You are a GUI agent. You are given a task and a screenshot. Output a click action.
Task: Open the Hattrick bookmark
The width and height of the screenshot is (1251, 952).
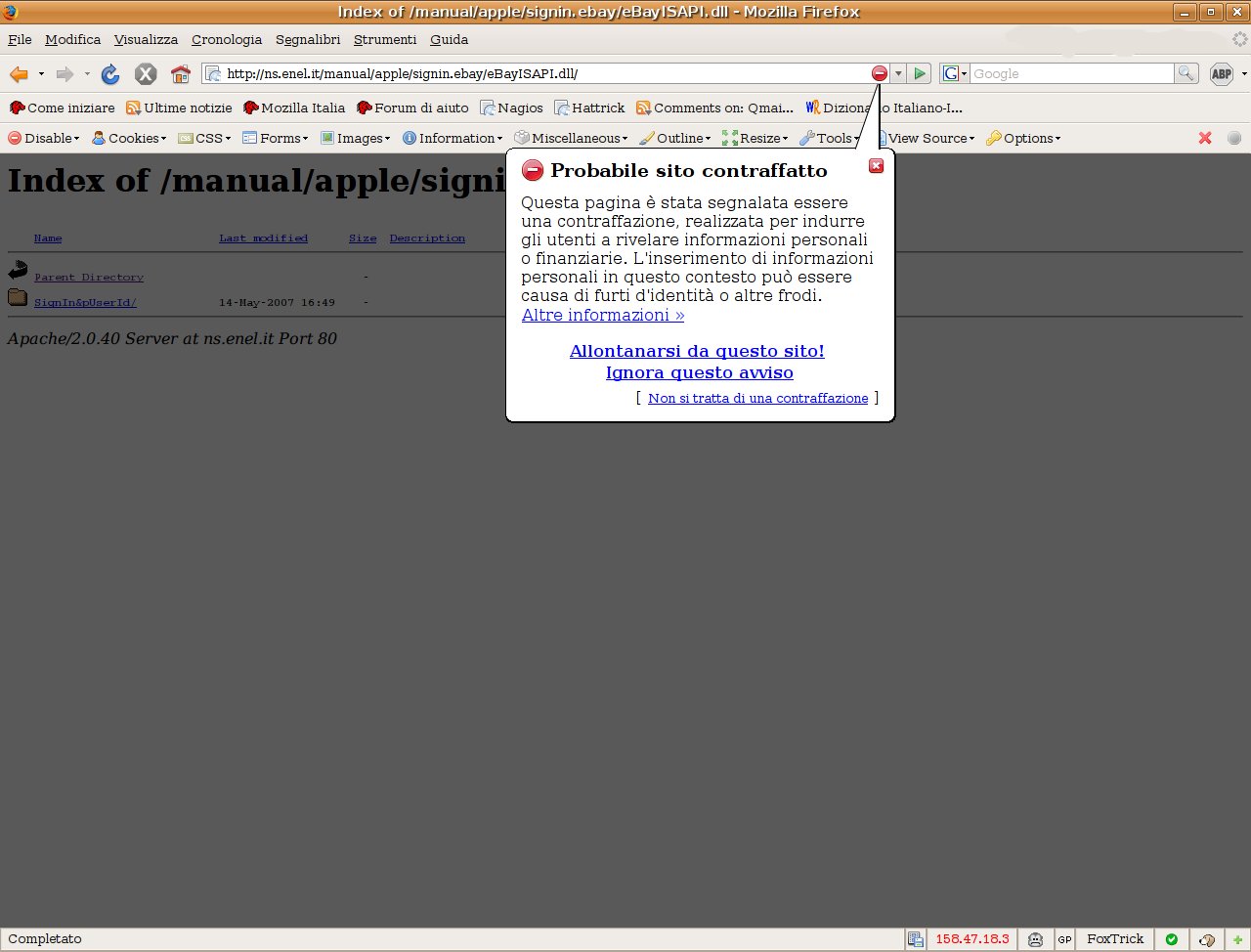pos(589,108)
